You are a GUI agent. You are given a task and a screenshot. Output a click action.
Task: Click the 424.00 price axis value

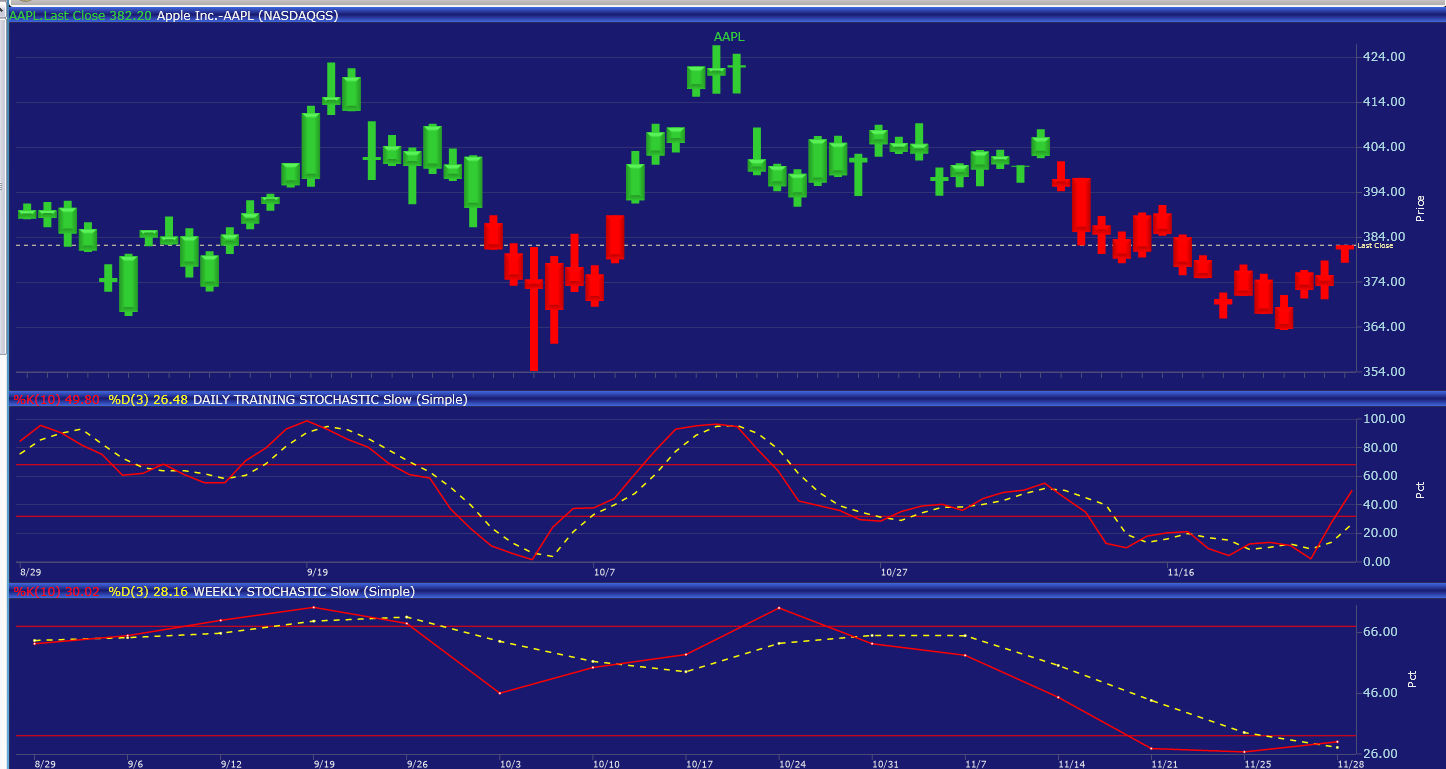1385,57
